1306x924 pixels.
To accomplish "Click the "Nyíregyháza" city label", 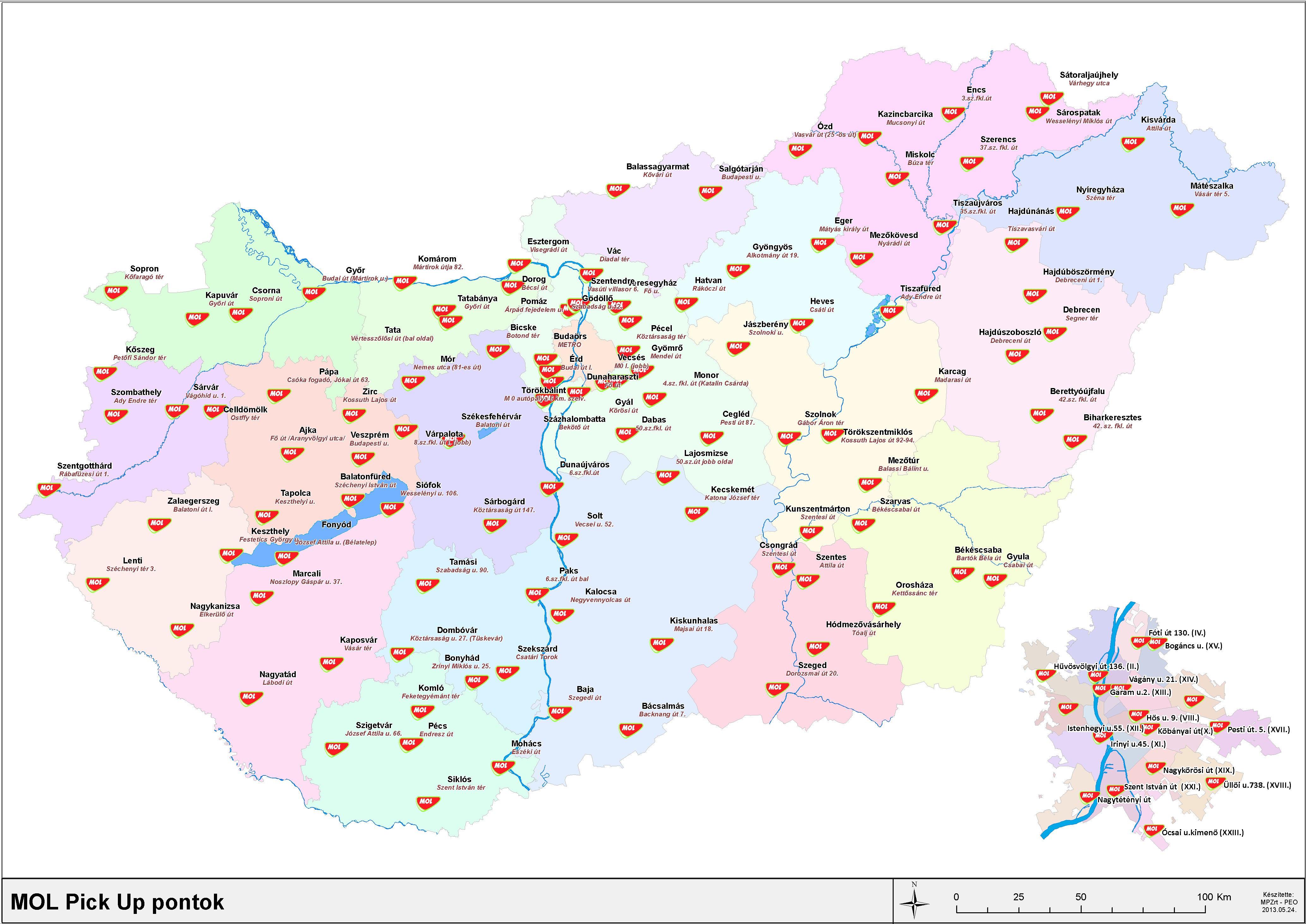I will [1100, 190].
